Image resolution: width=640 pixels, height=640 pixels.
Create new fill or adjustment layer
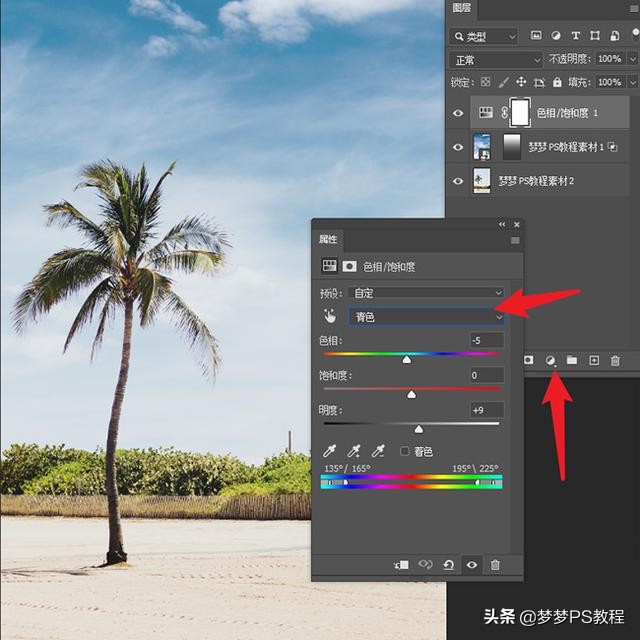click(550, 360)
